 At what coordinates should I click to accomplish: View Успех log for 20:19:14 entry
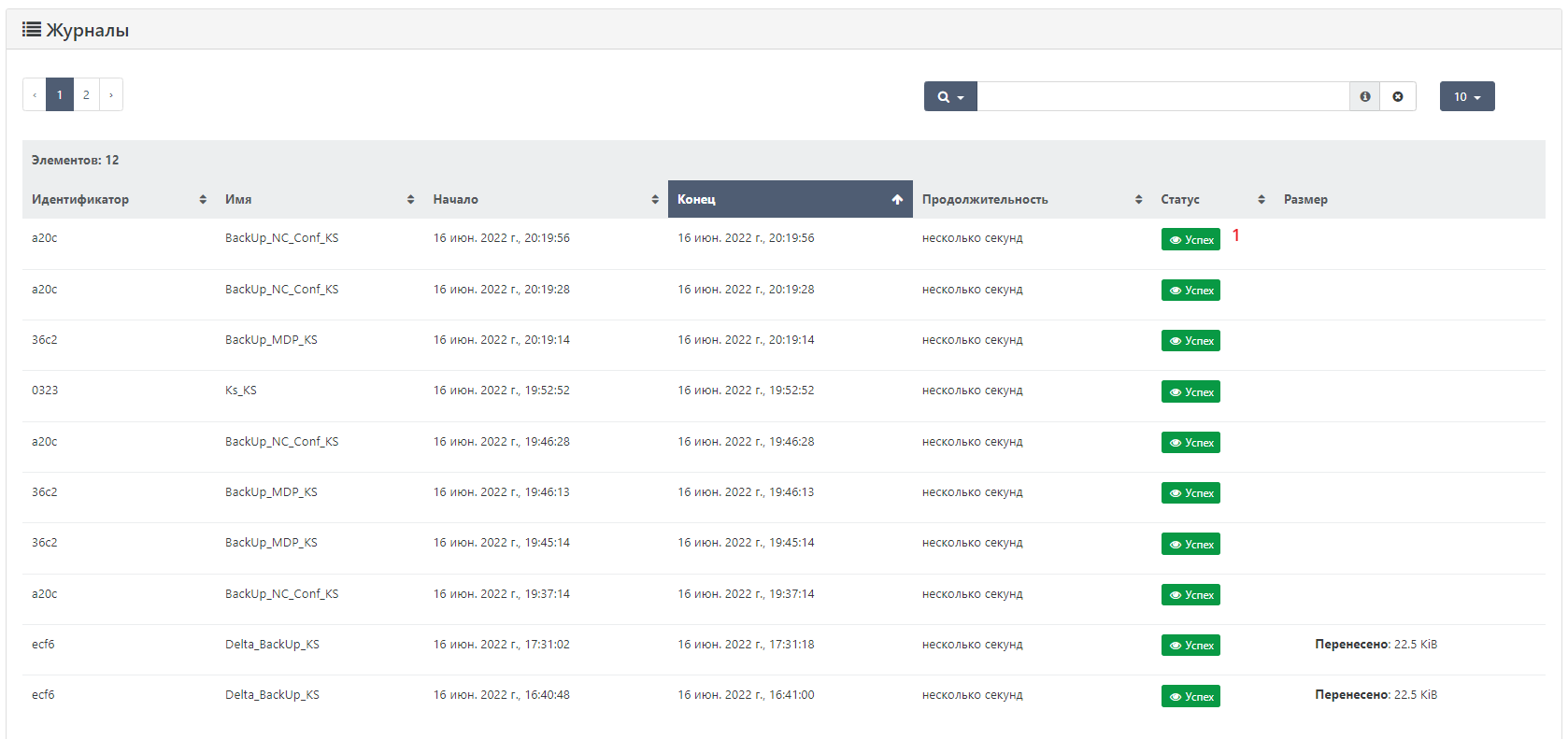pyautogui.click(x=1190, y=341)
